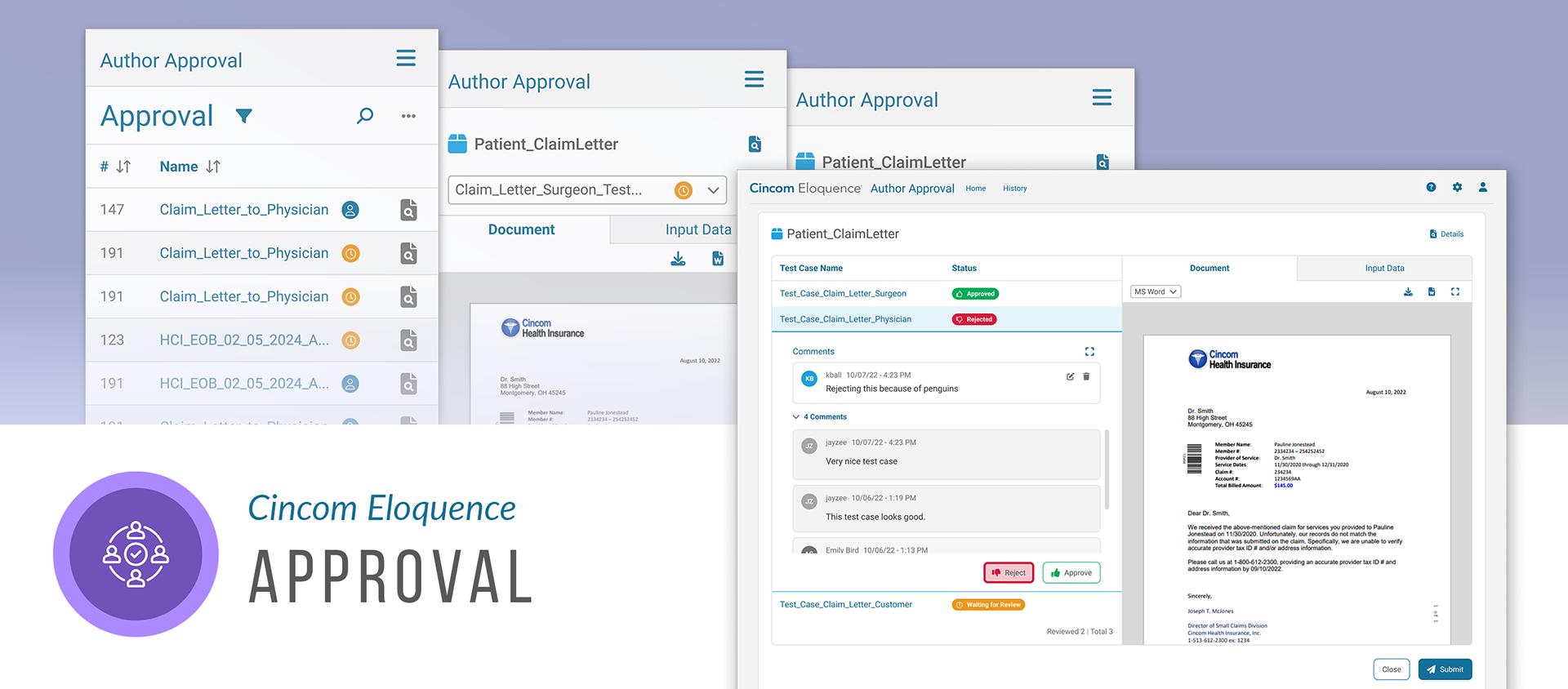Click Home in Cincom Eloquence header

pos(975,189)
